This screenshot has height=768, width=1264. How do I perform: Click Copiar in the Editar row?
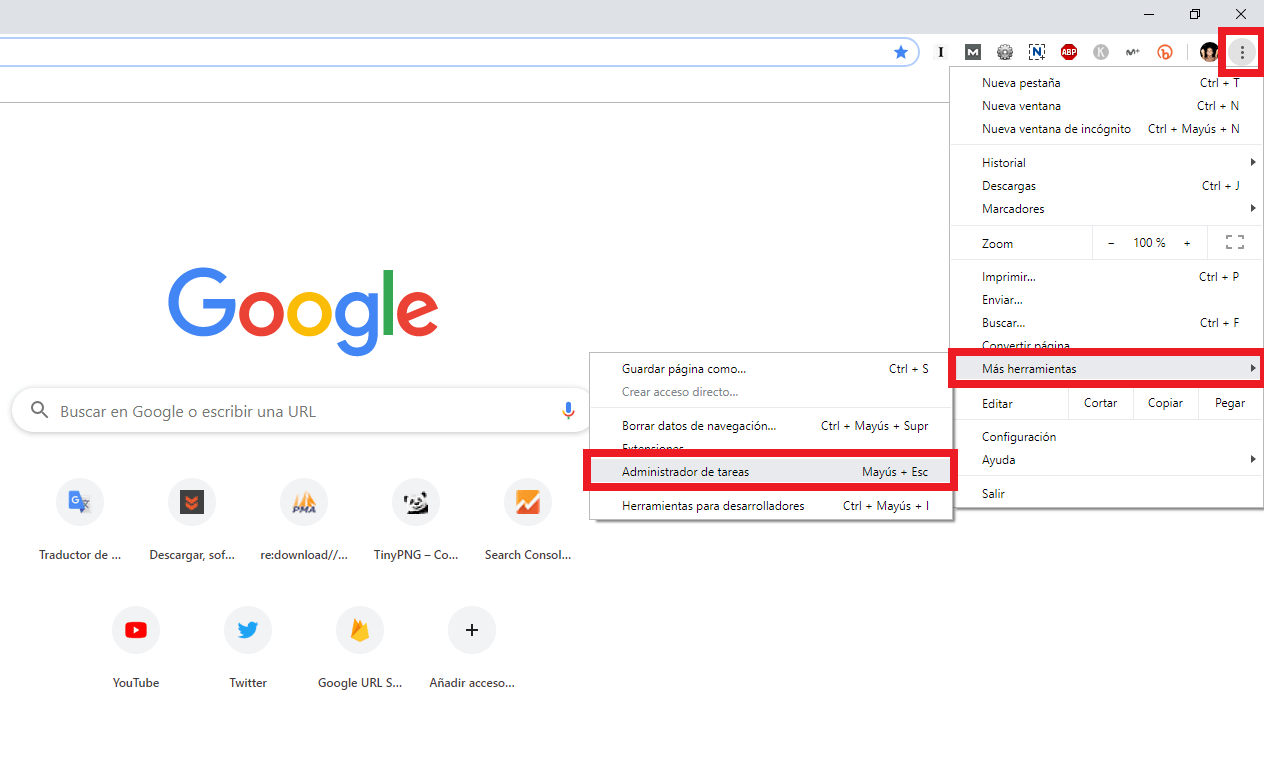(1165, 403)
